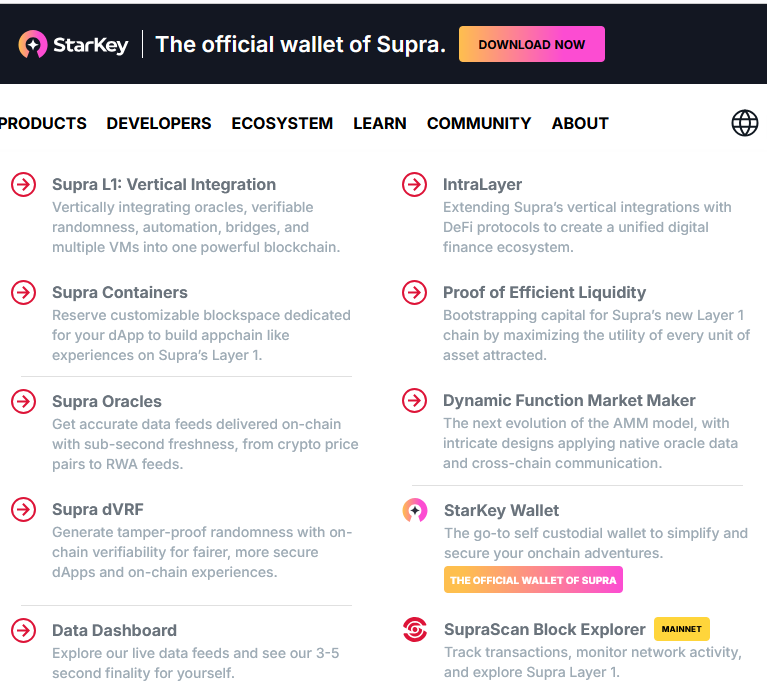This screenshot has height=698, width=767.
Task: Click the red SupraScan Block Explorer icon
Action: 415,630
